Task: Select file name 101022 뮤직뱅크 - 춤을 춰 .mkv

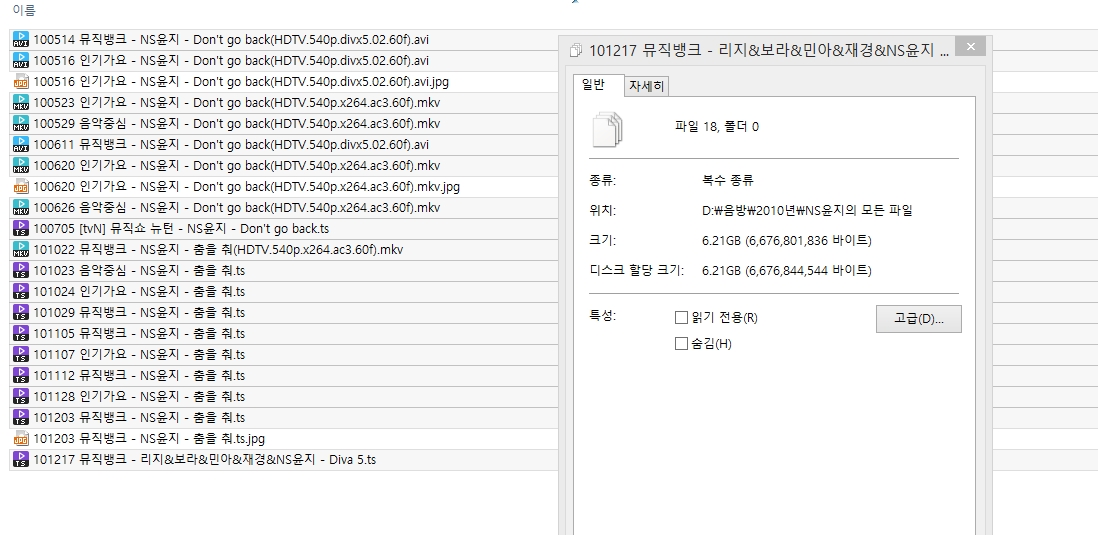Action: 218,250
